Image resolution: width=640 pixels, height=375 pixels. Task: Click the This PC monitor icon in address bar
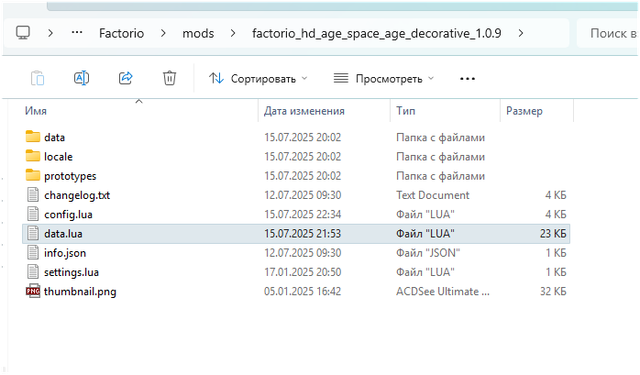coord(23,33)
